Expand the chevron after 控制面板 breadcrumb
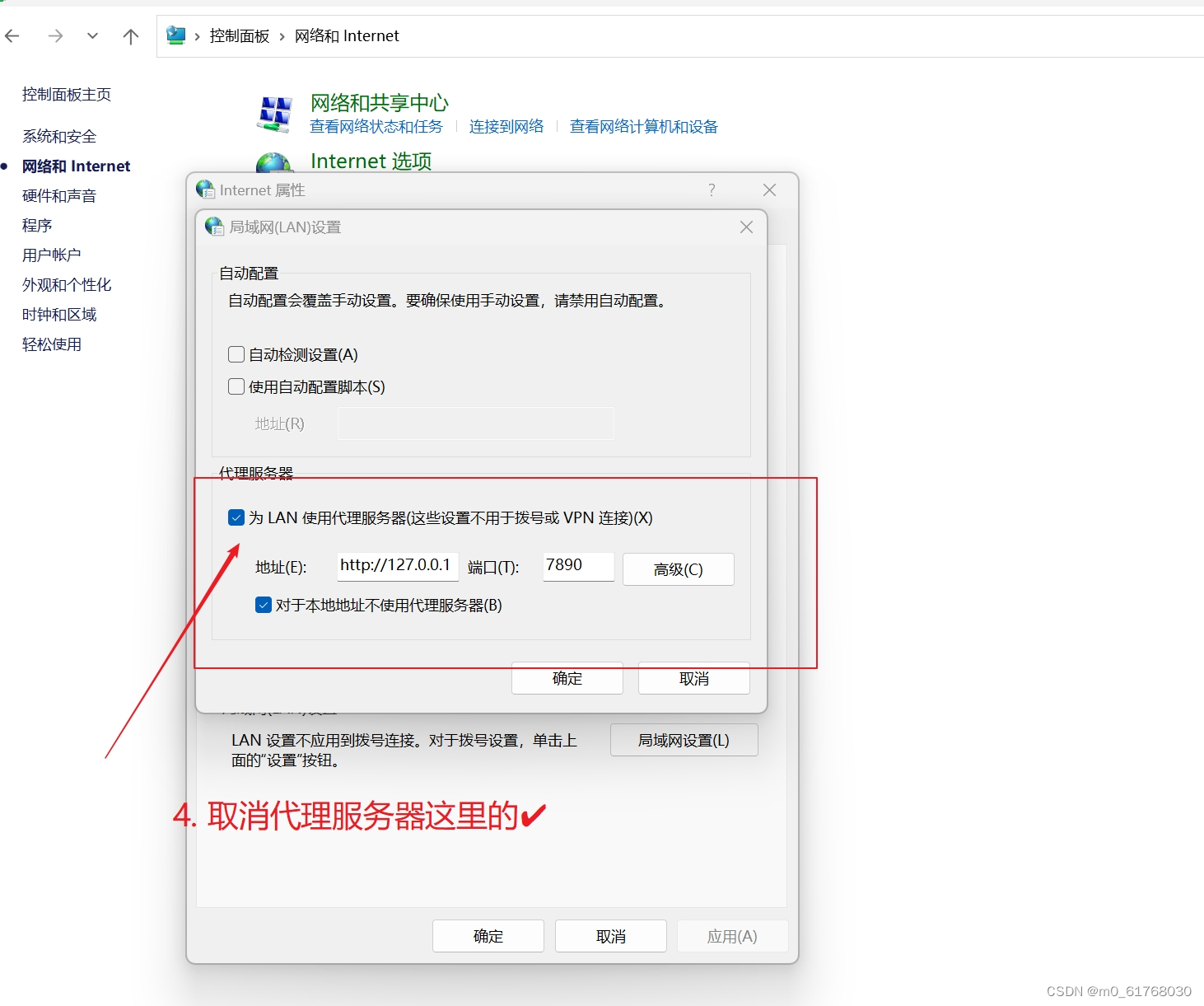Image resolution: width=1204 pixels, height=1006 pixels. tap(282, 36)
